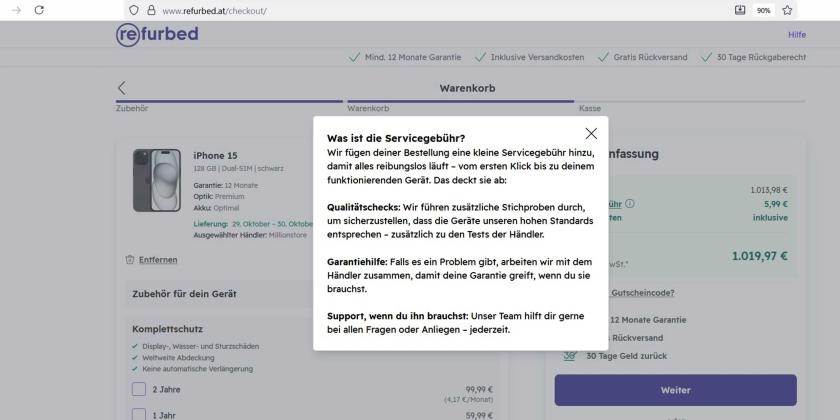Click the Keine automatische Verlängerung line
The height and width of the screenshot is (420, 840).
197,369
